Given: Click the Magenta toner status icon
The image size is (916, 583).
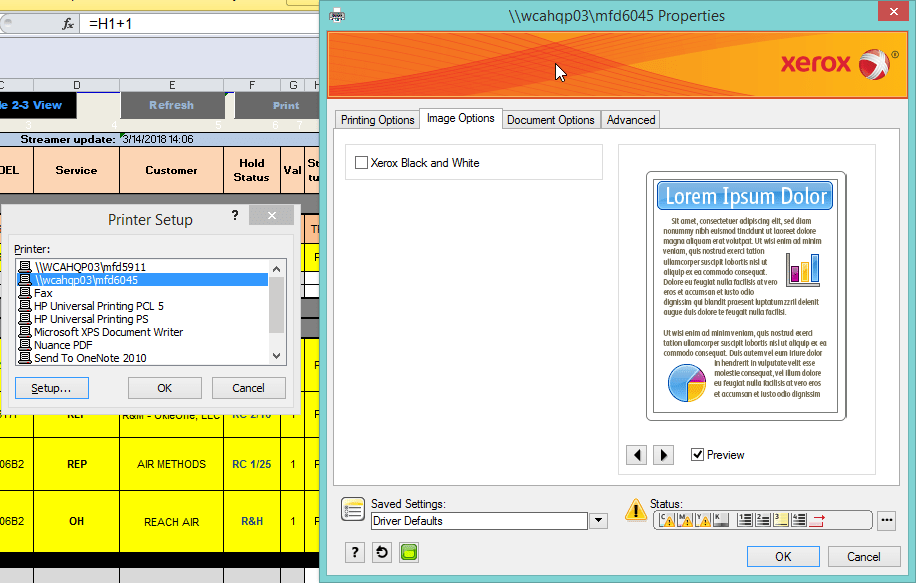Looking at the screenshot, I should tap(685, 519).
